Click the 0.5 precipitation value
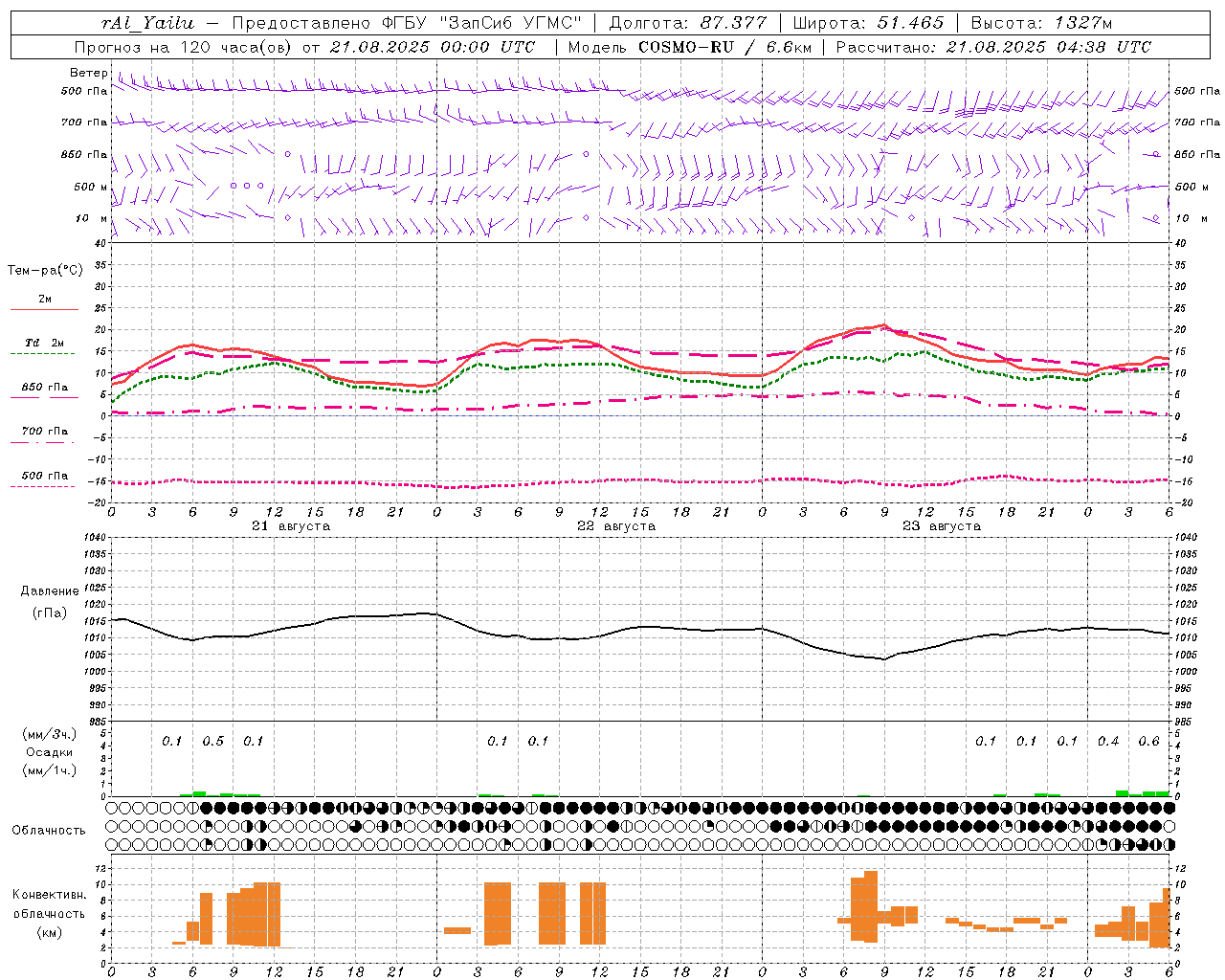The height and width of the screenshot is (980, 1225). click(x=212, y=742)
